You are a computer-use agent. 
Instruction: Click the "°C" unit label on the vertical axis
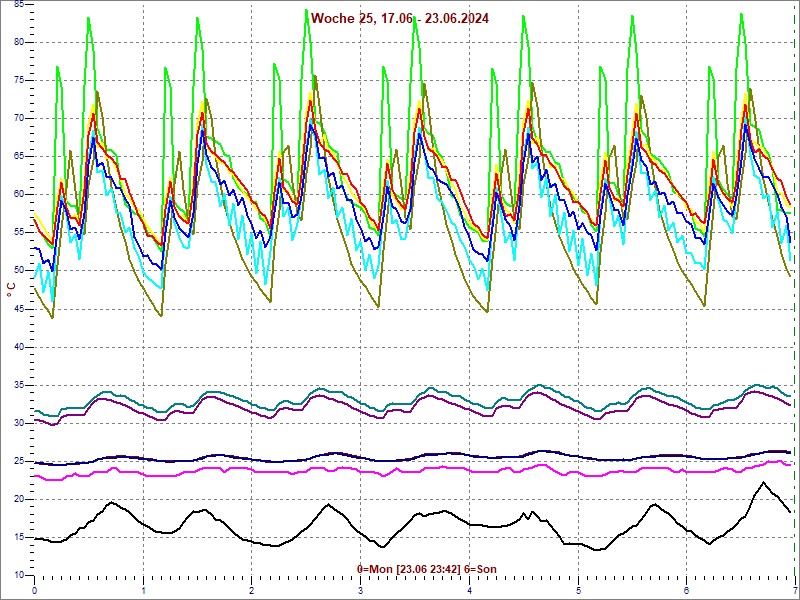point(11,290)
